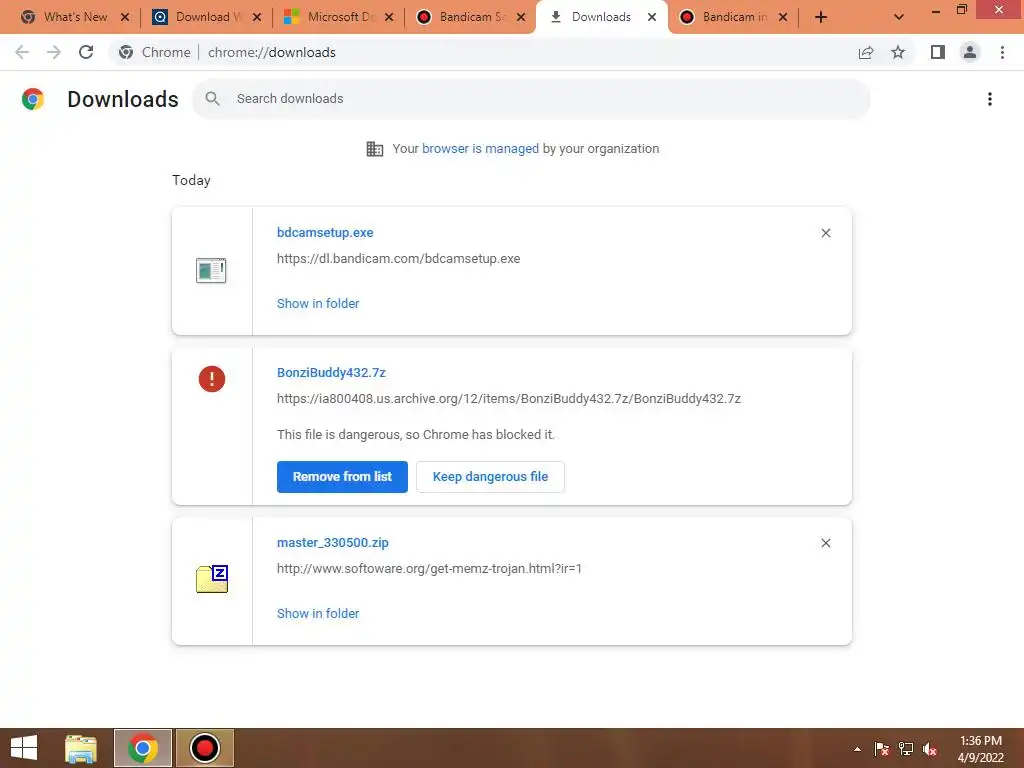Open Chrome's main three-dot menu
The image size is (1024, 768).
pos(1002,52)
